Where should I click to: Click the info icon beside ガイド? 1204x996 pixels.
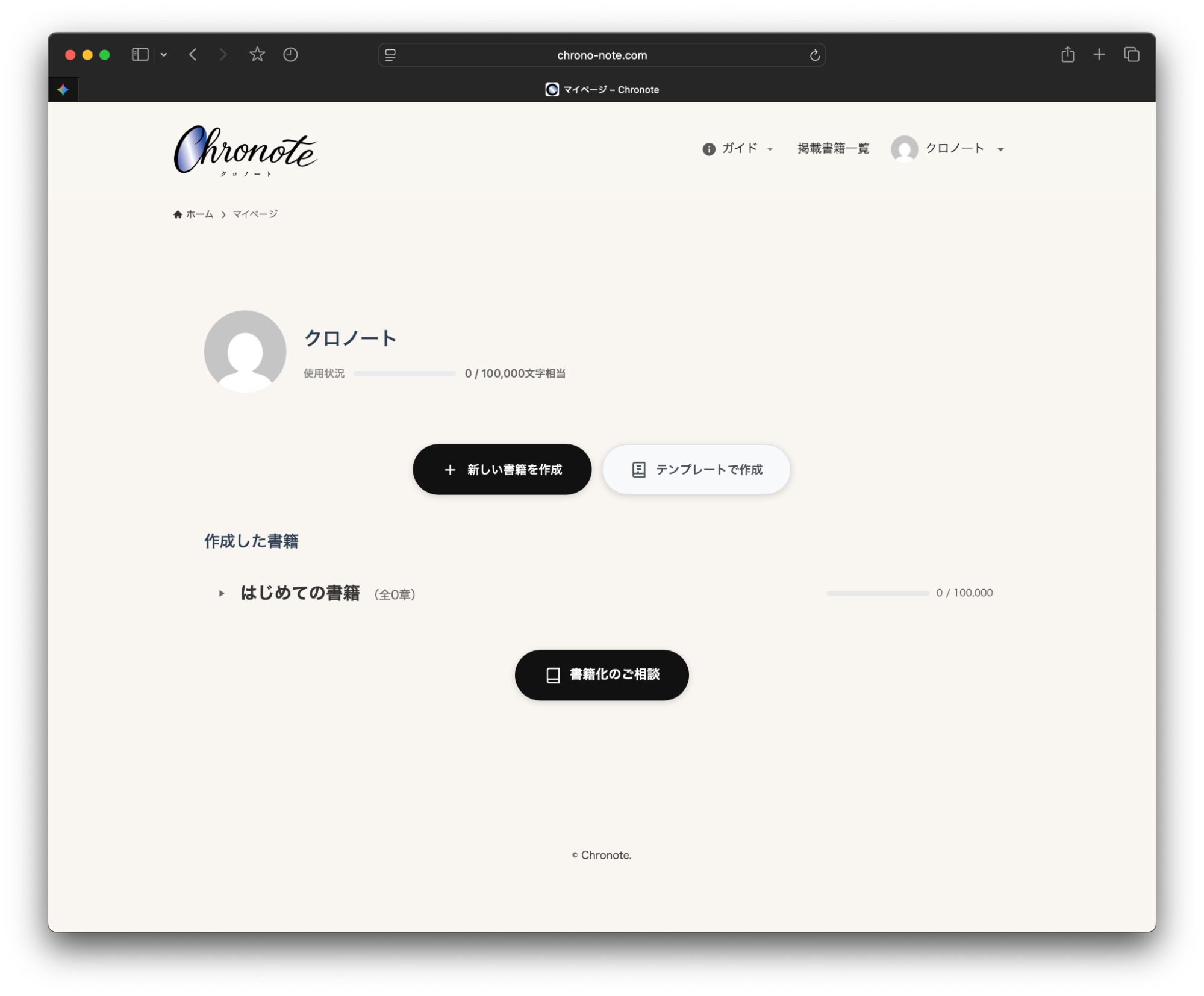pos(708,149)
